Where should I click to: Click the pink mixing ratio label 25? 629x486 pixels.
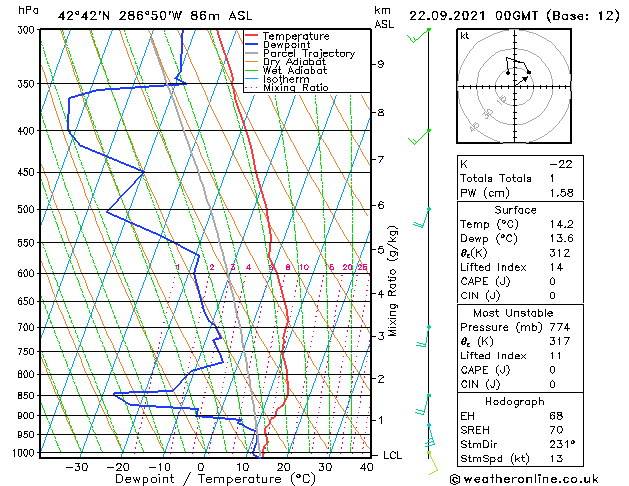pos(362,267)
